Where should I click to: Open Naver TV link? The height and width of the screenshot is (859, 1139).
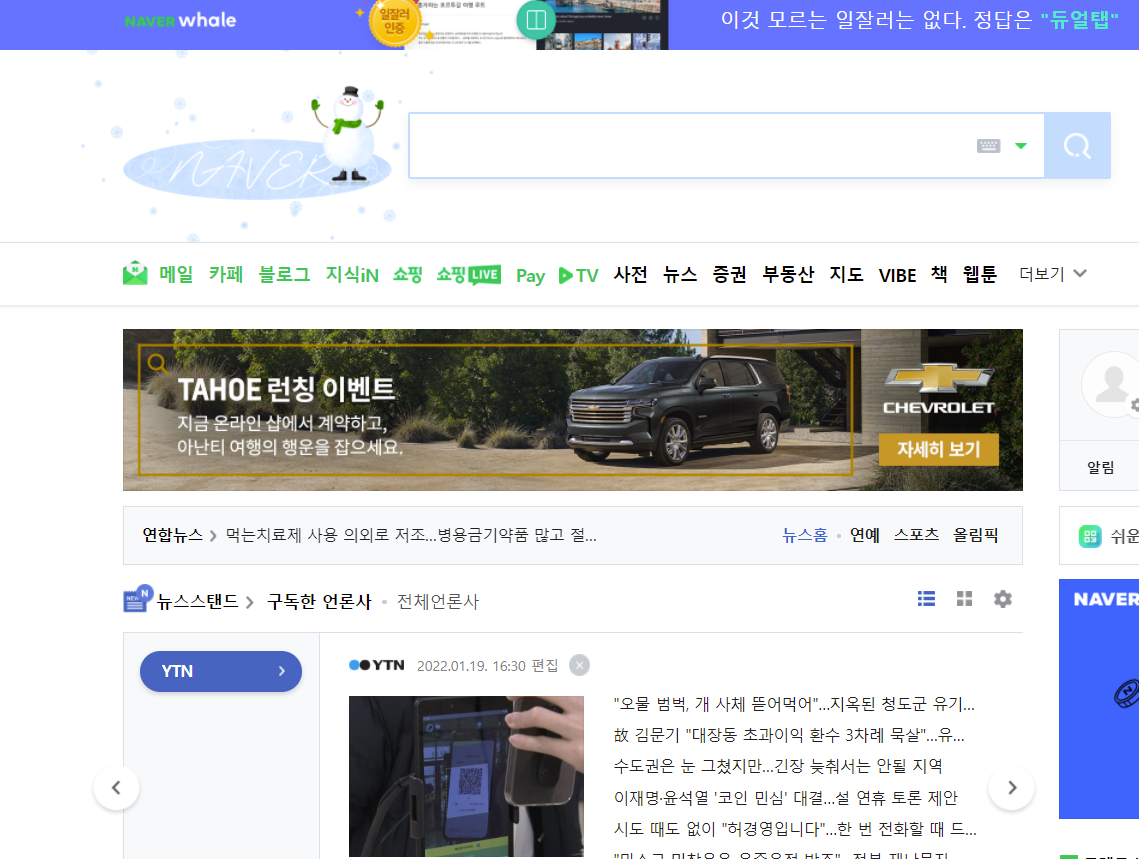578,276
